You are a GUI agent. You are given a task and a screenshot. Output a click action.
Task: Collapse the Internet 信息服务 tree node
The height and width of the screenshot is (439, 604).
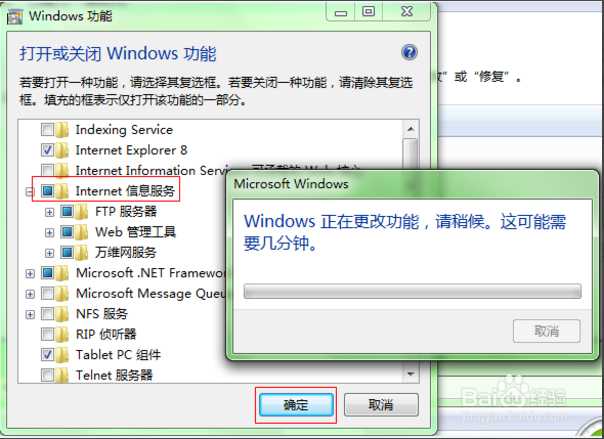(30, 191)
